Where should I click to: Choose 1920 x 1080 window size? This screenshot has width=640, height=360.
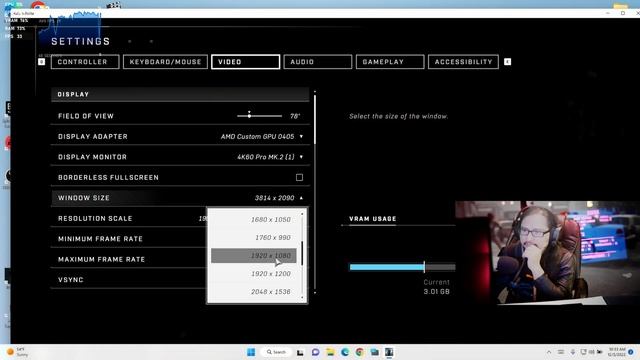[x=253, y=256]
